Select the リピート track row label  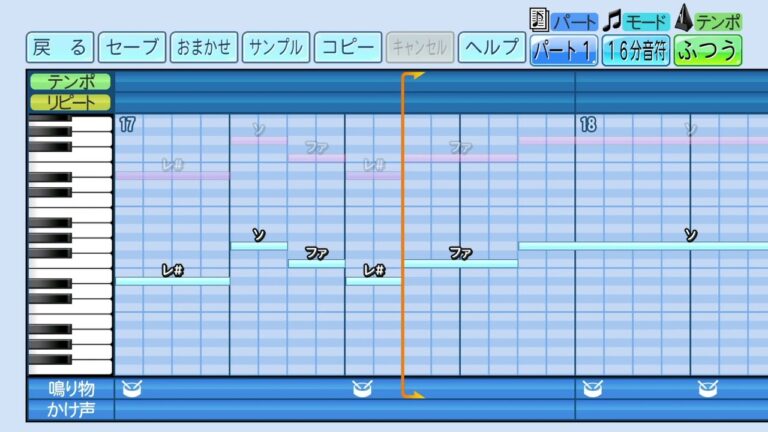[70, 102]
